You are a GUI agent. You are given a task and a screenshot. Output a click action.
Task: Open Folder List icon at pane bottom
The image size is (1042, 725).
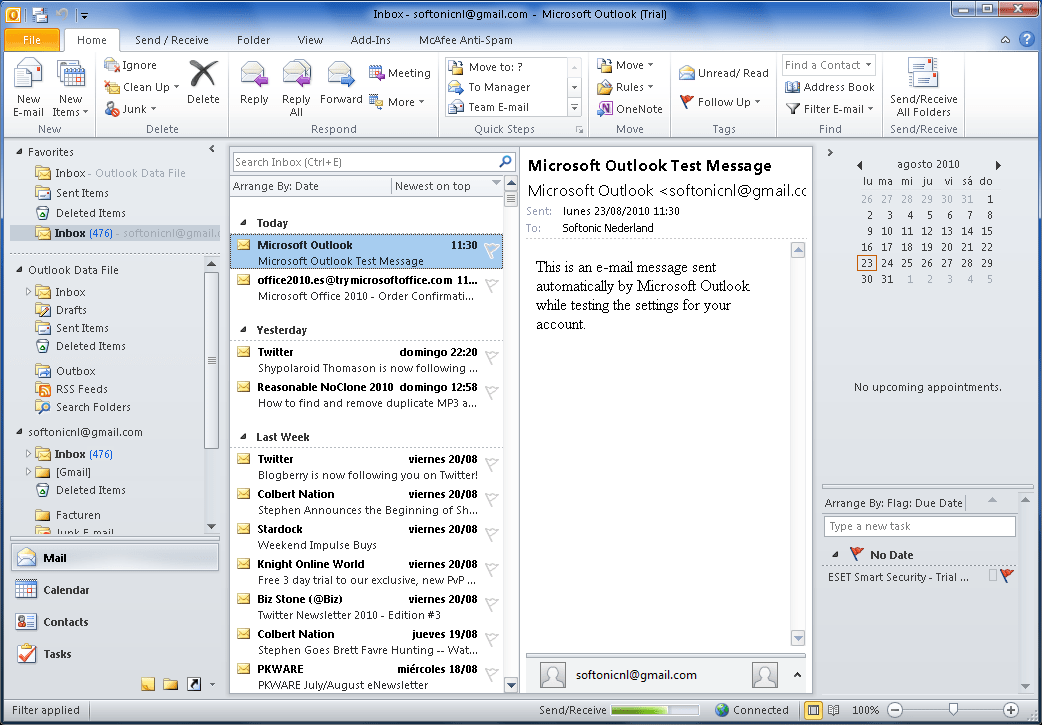tap(171, 684)
